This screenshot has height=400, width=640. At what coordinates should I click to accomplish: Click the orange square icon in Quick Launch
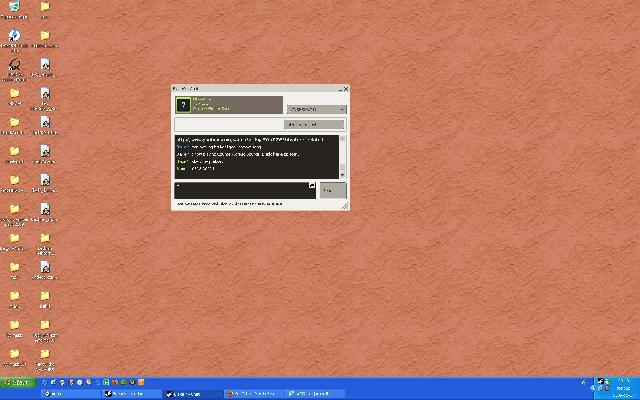click(x=141, y=382)
